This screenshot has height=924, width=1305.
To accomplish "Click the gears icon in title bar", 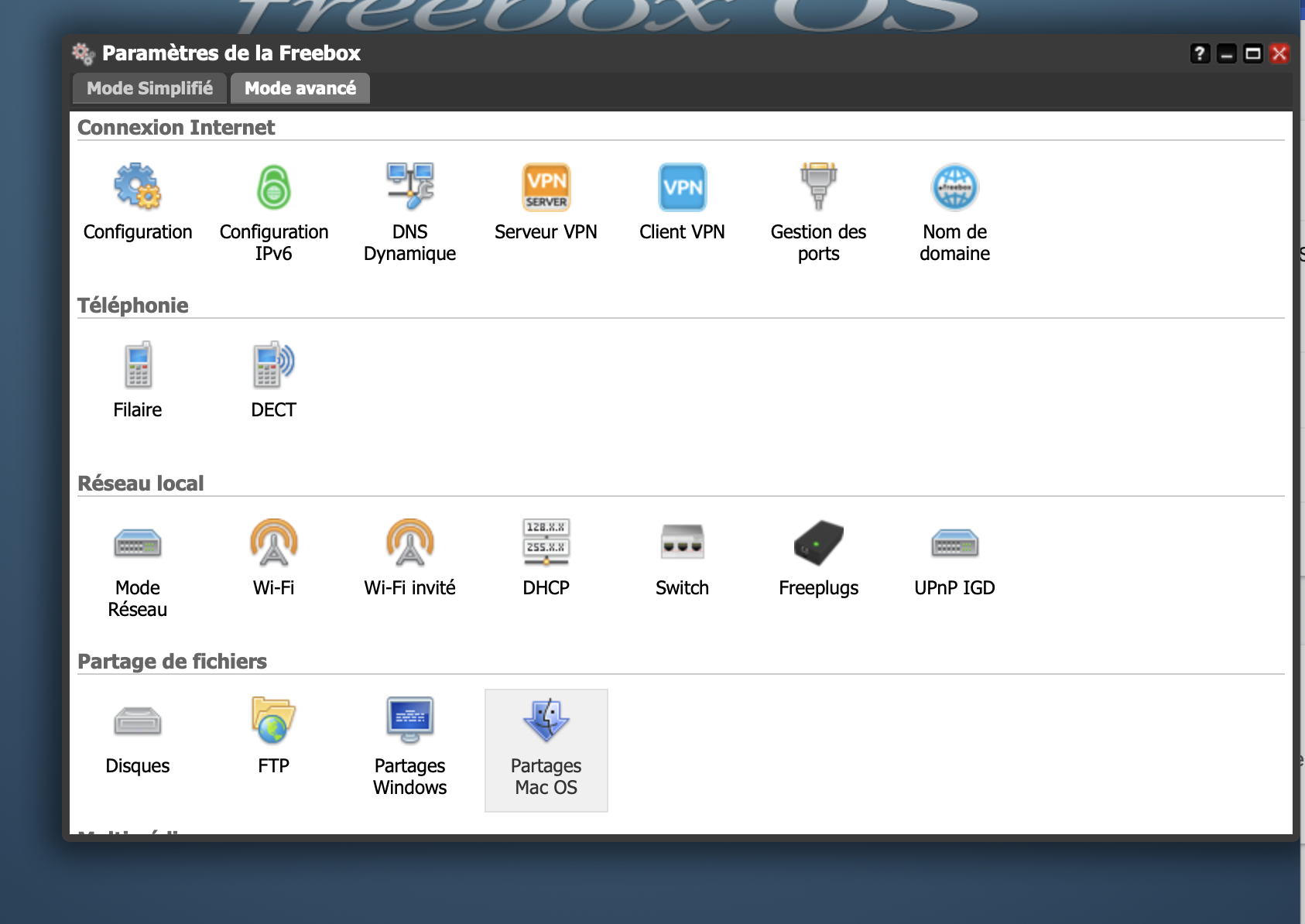I will [84, 53].
